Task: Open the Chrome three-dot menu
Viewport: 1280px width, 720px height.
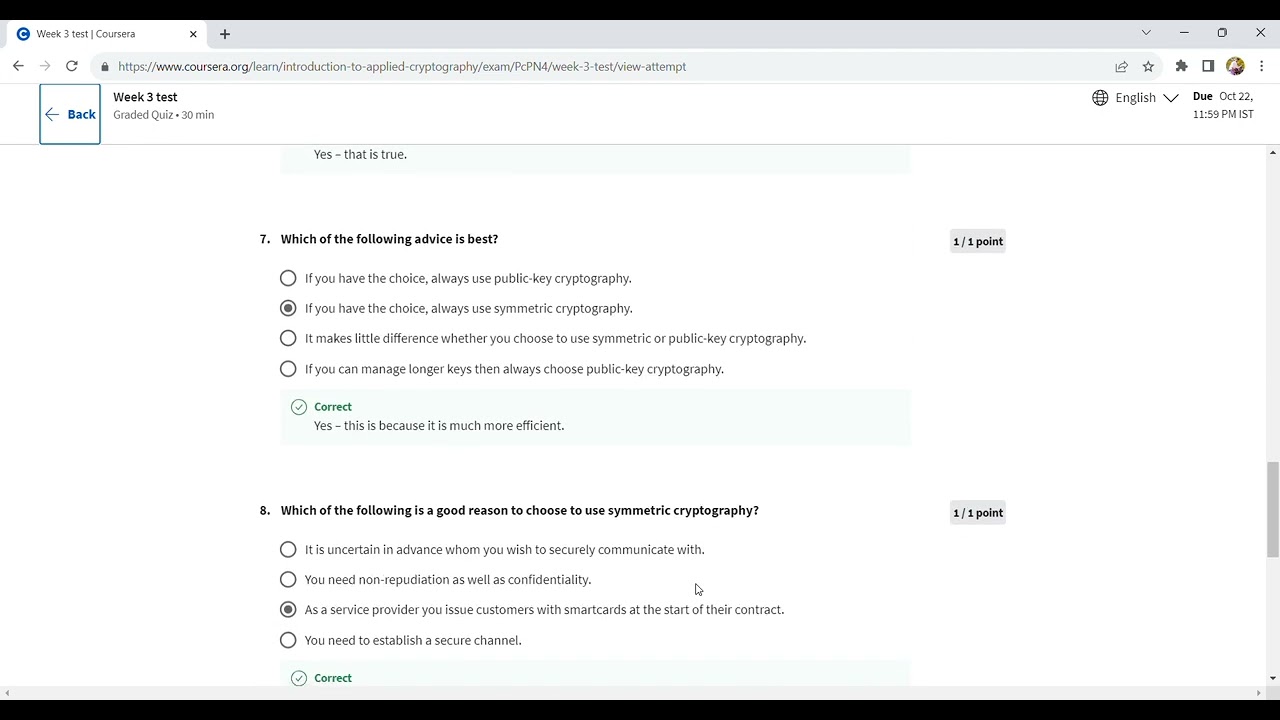Action: (x=1262, y=66)
